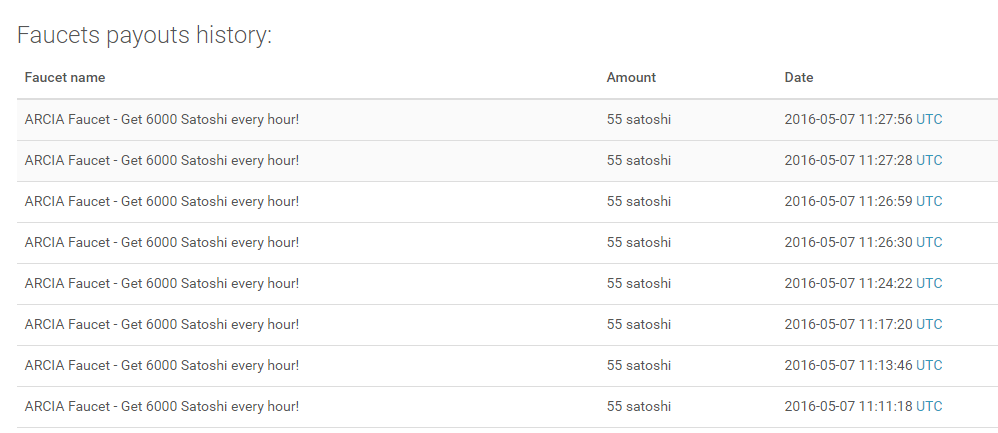The image size is (998, 433).
Task: Click the 55 satoshi amount in 11:27:28 row
Action: pyautogui.click(x=639, y=161)
